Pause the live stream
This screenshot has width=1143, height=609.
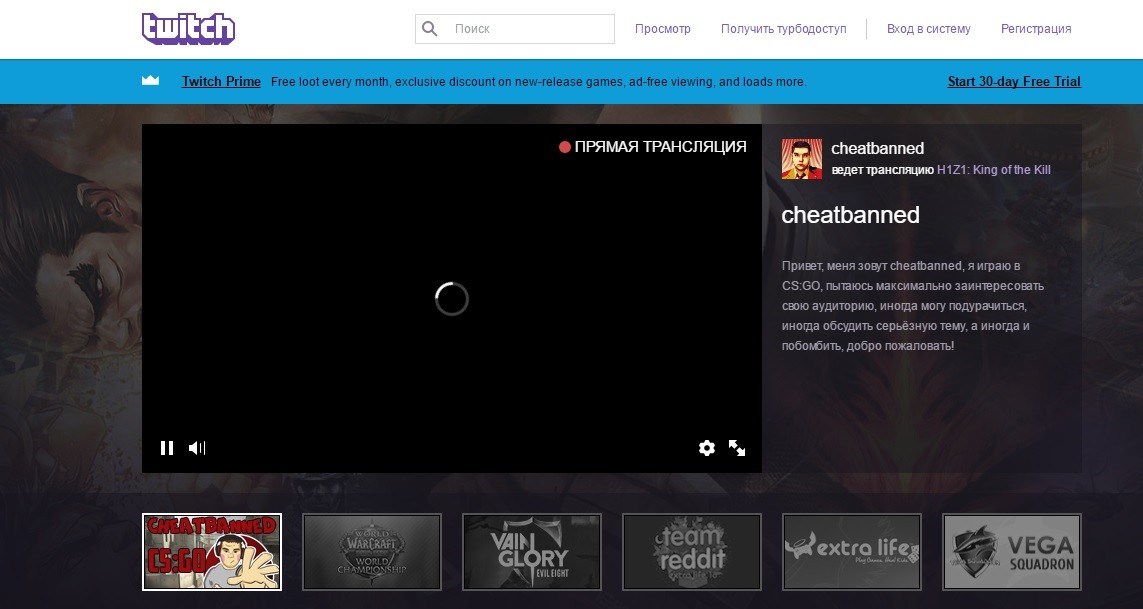coord(167,448)
